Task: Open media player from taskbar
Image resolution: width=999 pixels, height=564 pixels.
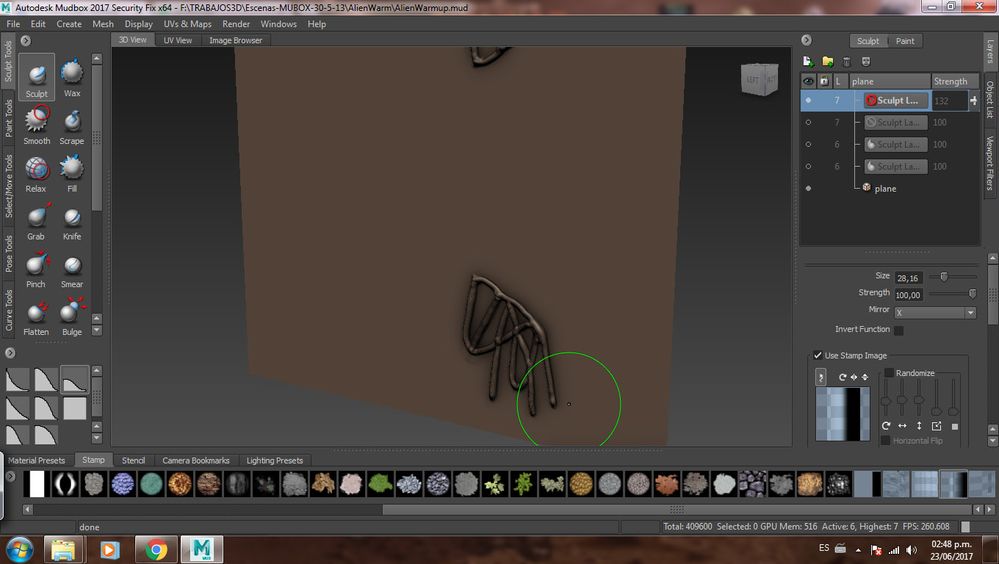Action: [110, 549]
